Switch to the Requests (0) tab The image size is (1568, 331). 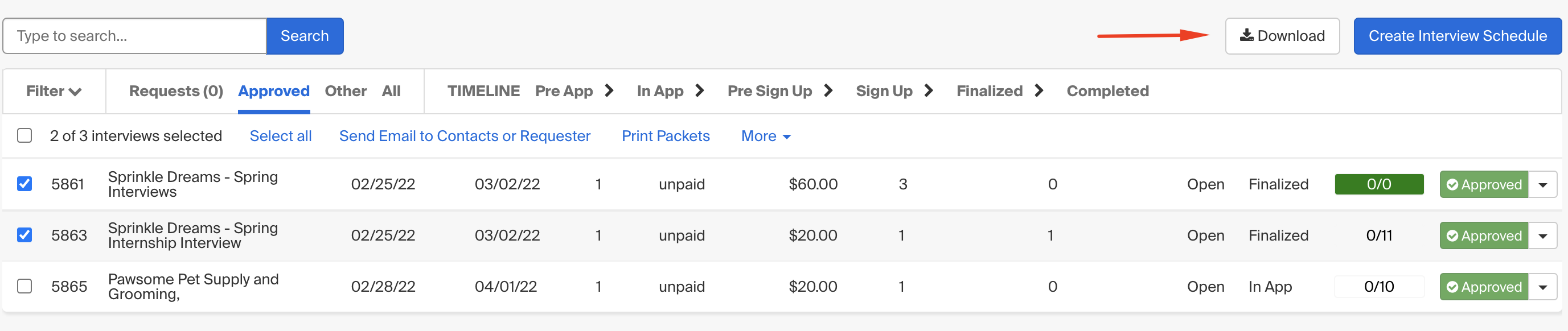pos(176,91)
